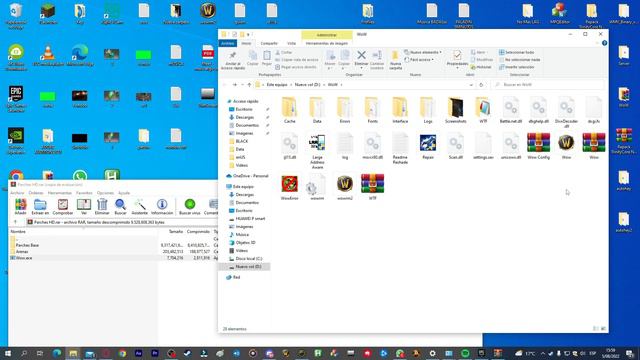
Task: Open the Archivo tab in Explorer
Action: click(228, 43)
